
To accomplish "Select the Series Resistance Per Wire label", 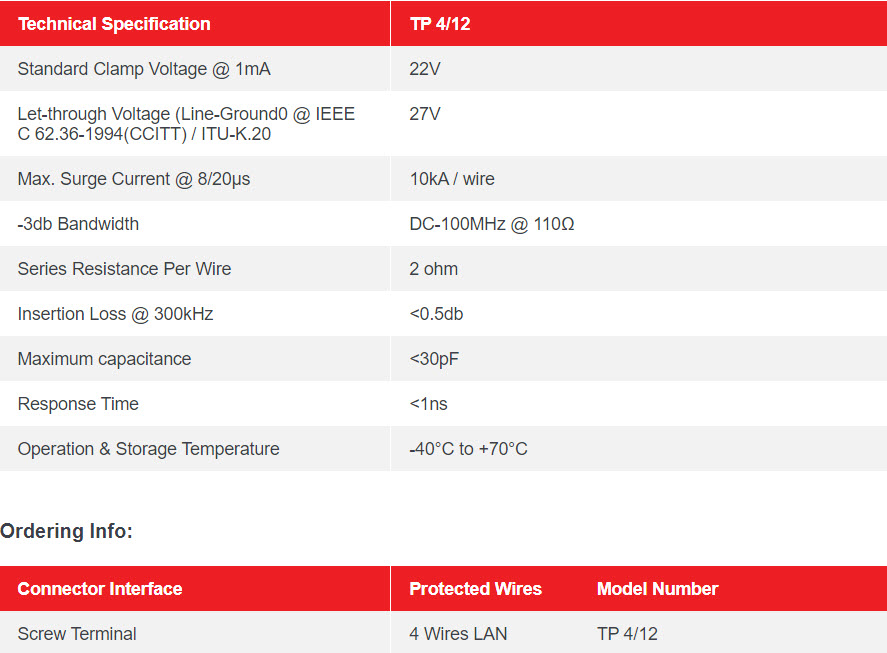I will pyautogui.click(x=124, y=269).
